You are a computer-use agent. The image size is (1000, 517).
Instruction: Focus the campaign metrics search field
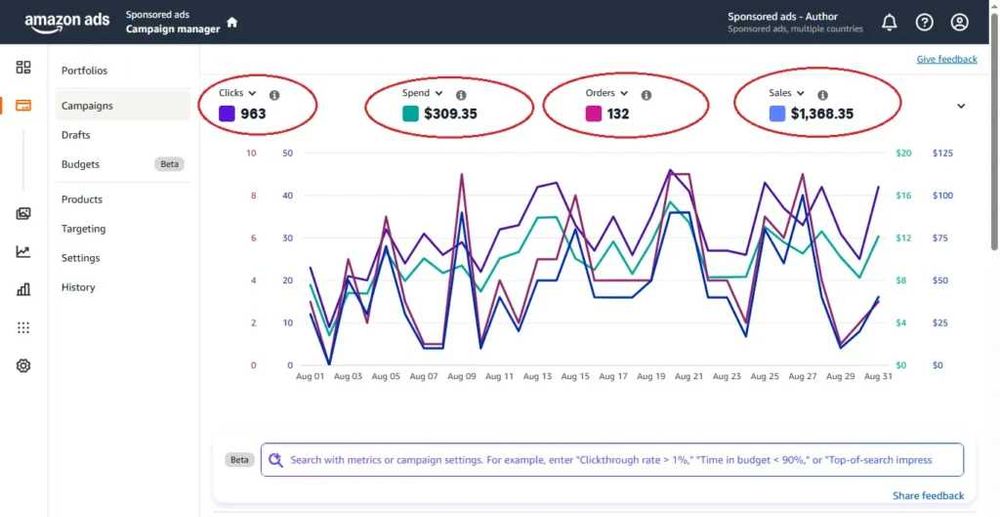click(612, 460)
